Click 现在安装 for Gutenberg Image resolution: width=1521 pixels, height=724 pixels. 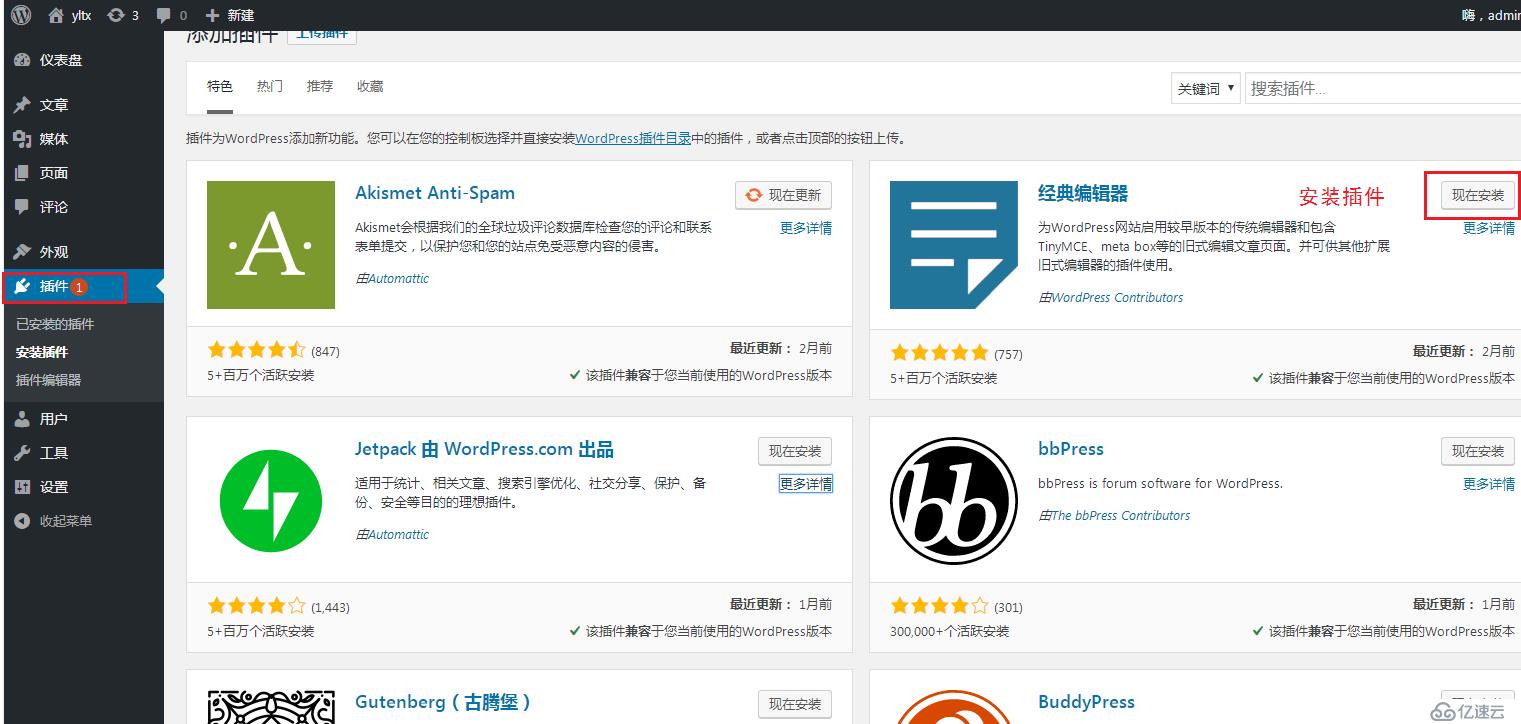pyautogui.click(x=795, y=704)
